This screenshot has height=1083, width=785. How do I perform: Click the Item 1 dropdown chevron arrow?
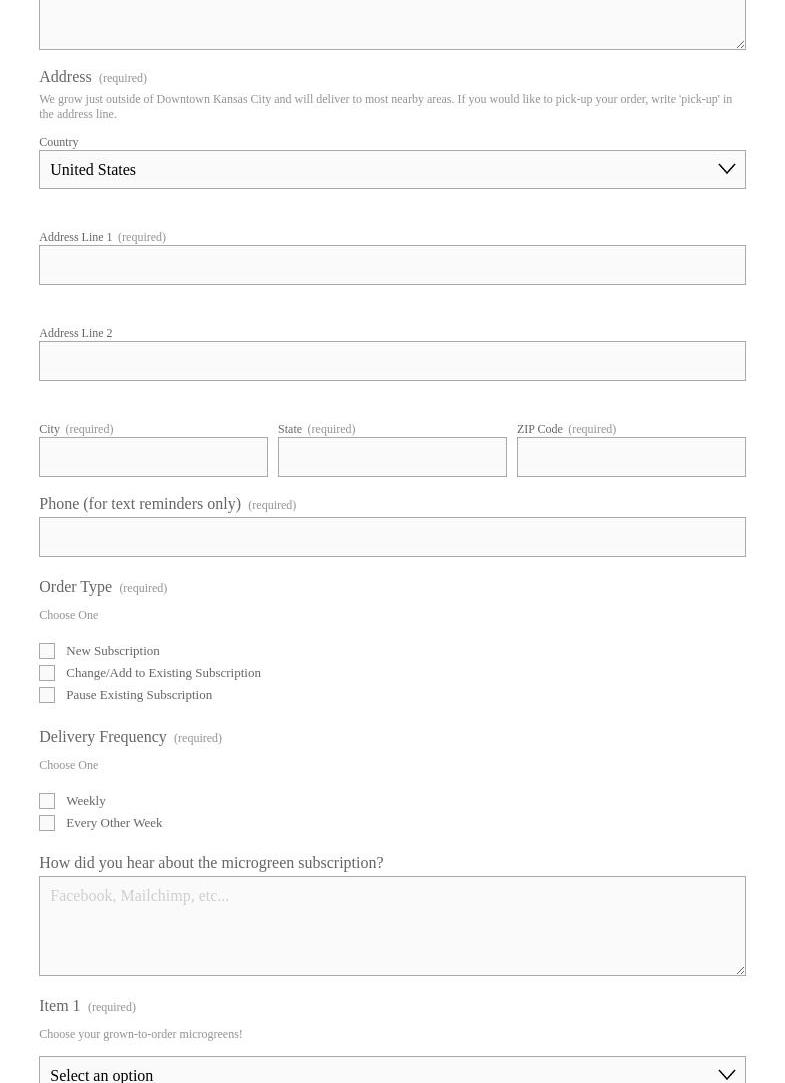point(727,1074)
